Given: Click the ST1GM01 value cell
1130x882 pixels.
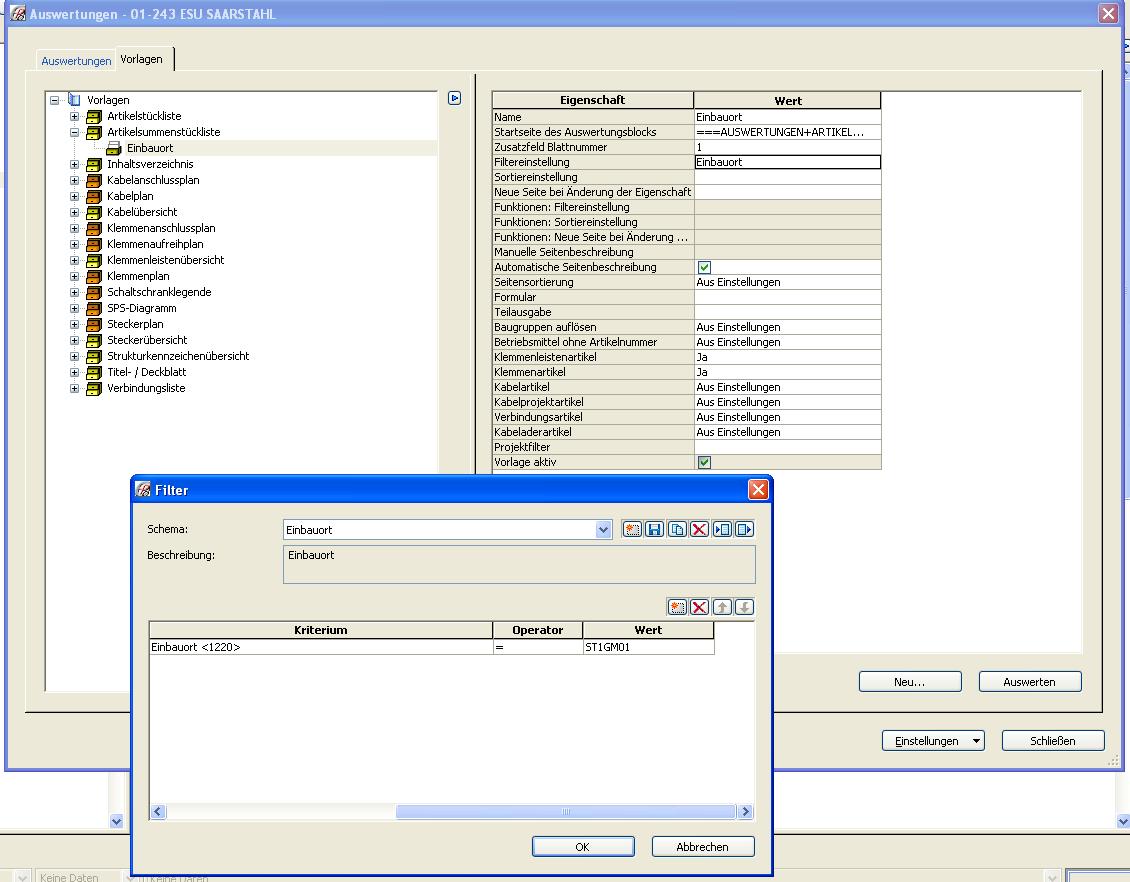Looking at the screenshot, I should pos(649,647).
